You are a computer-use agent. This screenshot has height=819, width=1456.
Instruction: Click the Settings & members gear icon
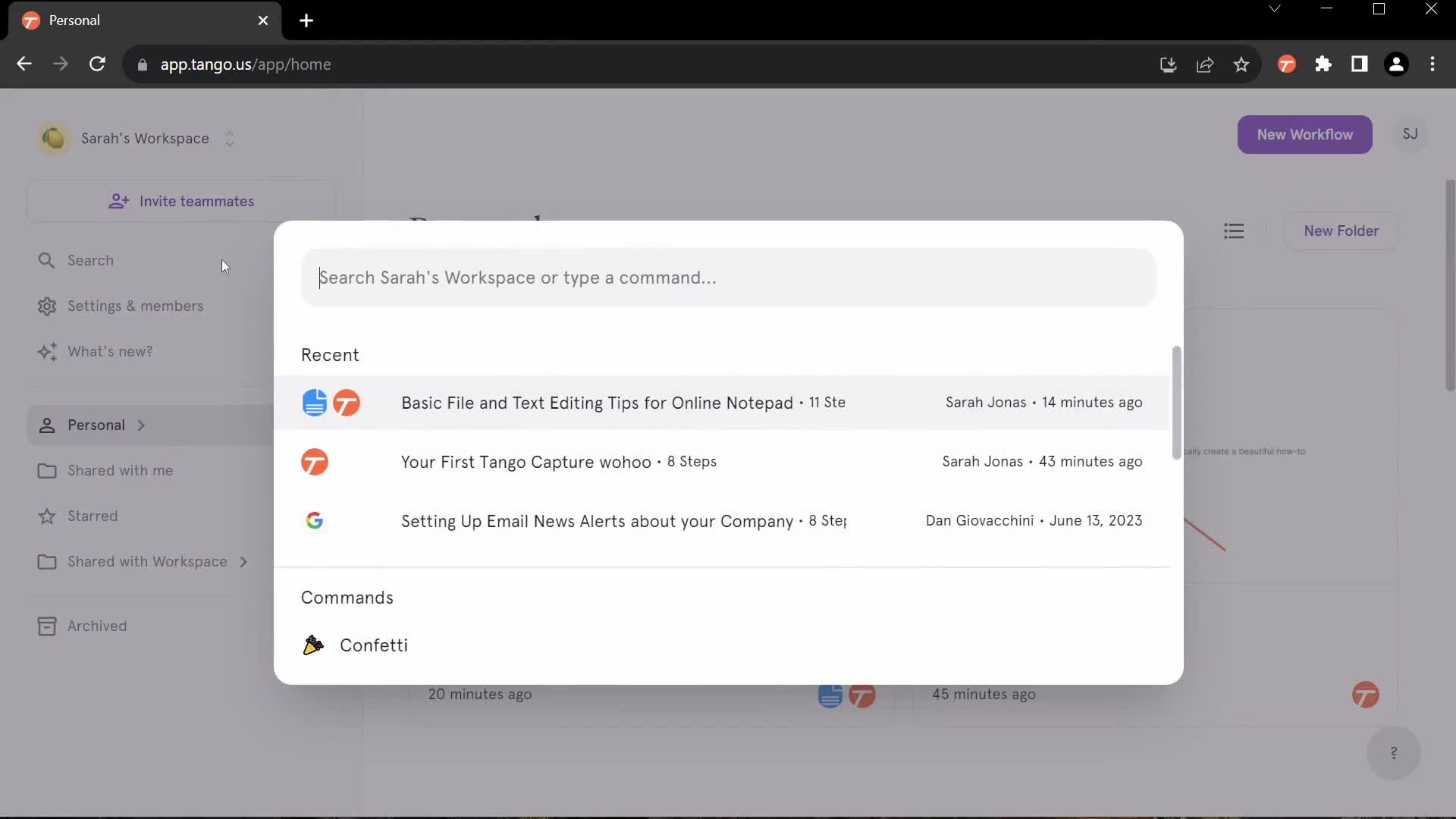tap(46, 305)
